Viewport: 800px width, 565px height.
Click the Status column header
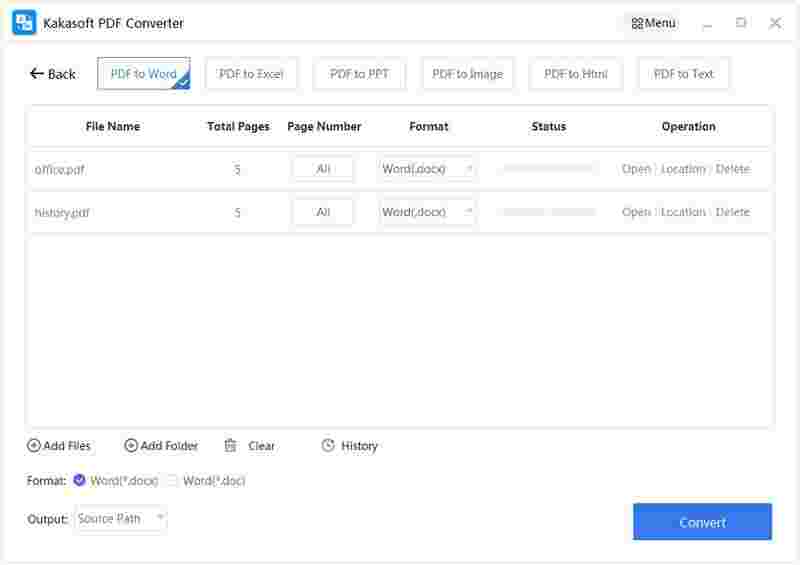pyautogui.click(x=549, y=126)
